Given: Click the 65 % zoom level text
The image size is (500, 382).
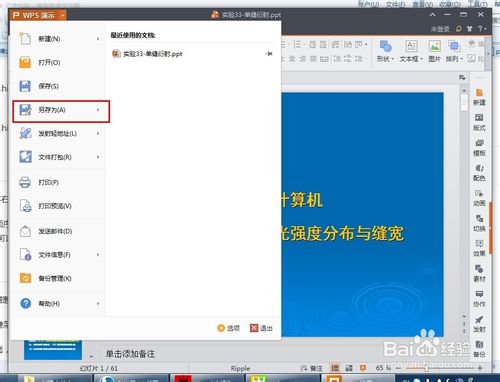Looking at the screenshot, I should click(x=383, y=368).
